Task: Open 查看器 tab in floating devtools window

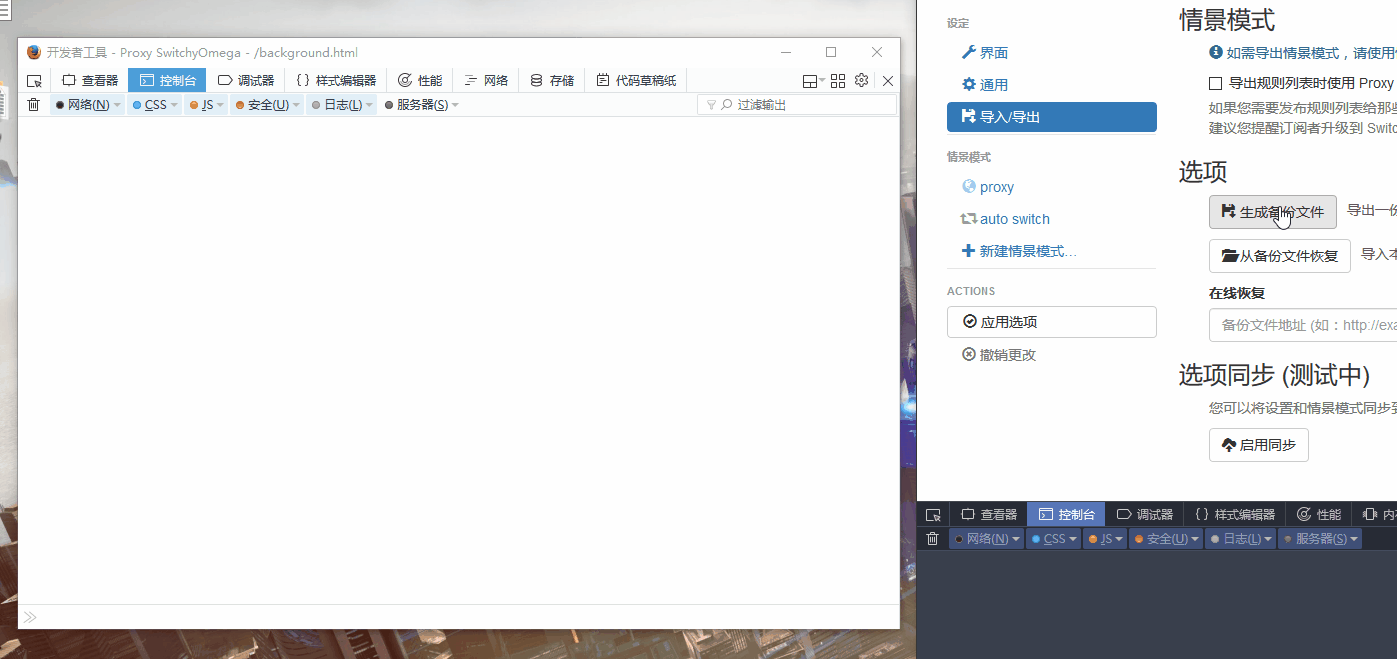Action: [90, 81]
